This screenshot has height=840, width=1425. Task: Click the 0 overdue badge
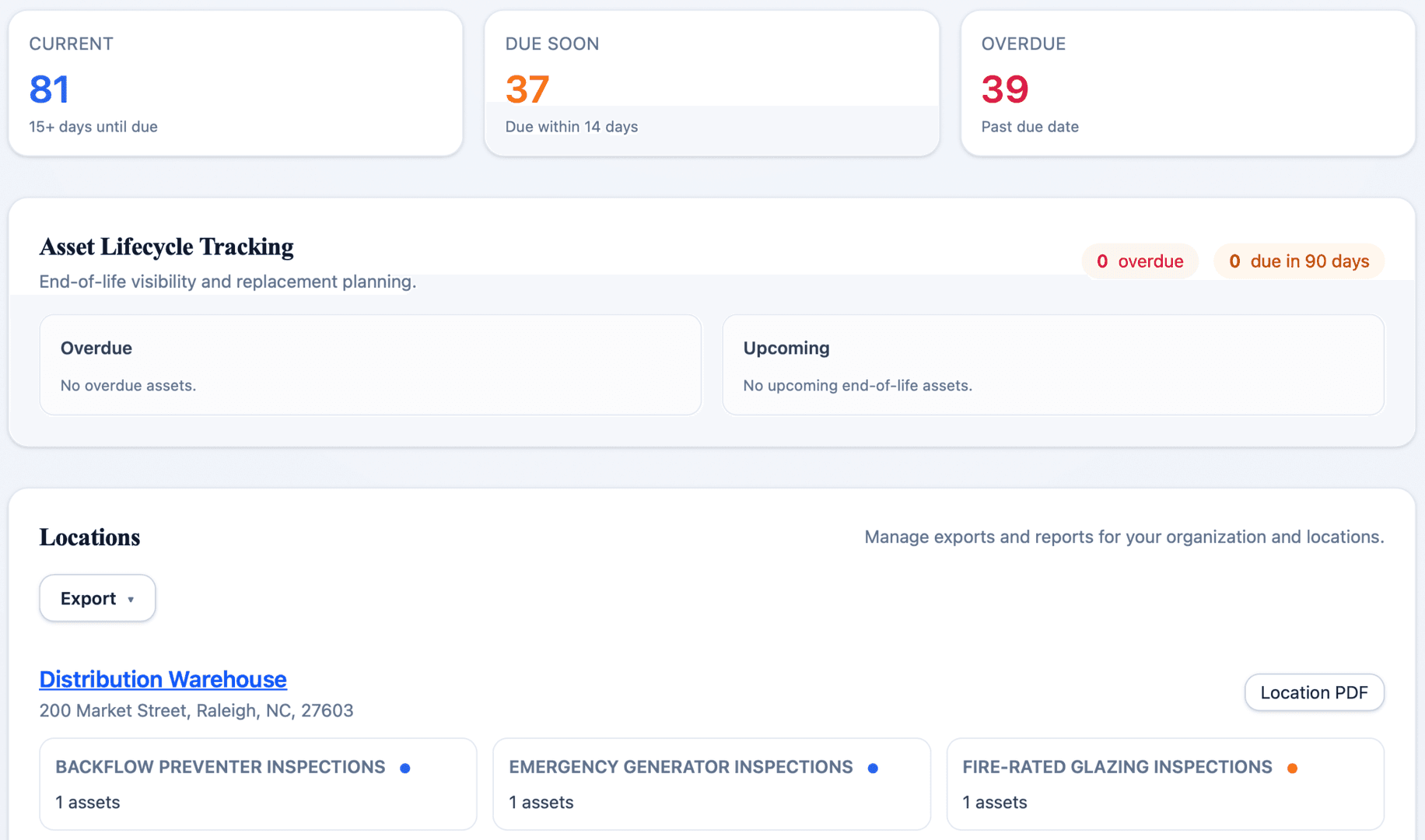pyautogui.click(x=1140, y=261)
